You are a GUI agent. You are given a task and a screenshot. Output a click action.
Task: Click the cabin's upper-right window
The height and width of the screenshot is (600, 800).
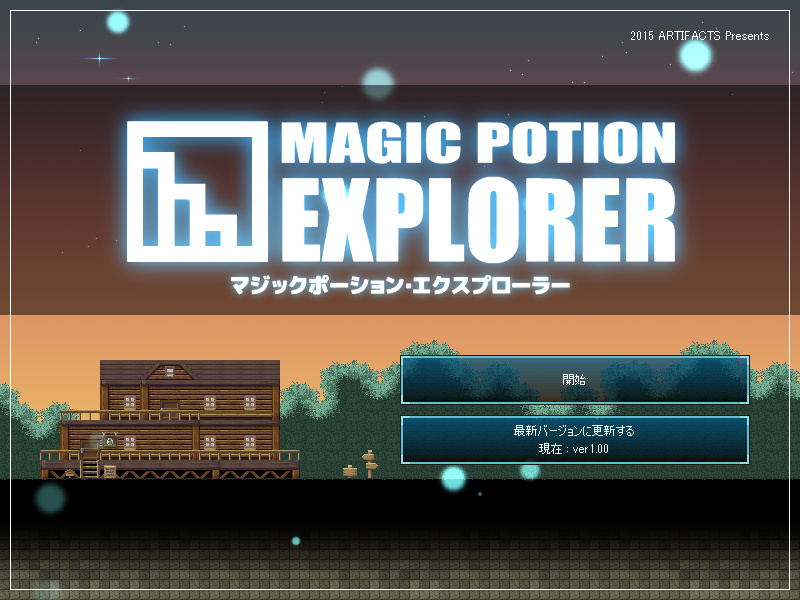(x=250, y=402)
